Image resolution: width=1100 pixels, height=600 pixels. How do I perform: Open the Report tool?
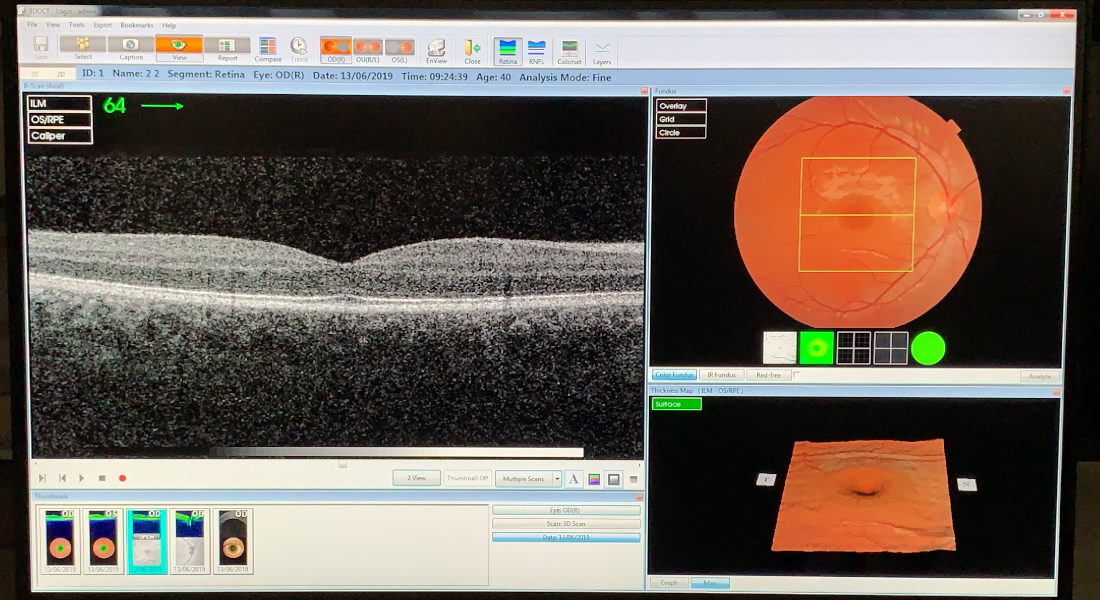pos(227,48)
